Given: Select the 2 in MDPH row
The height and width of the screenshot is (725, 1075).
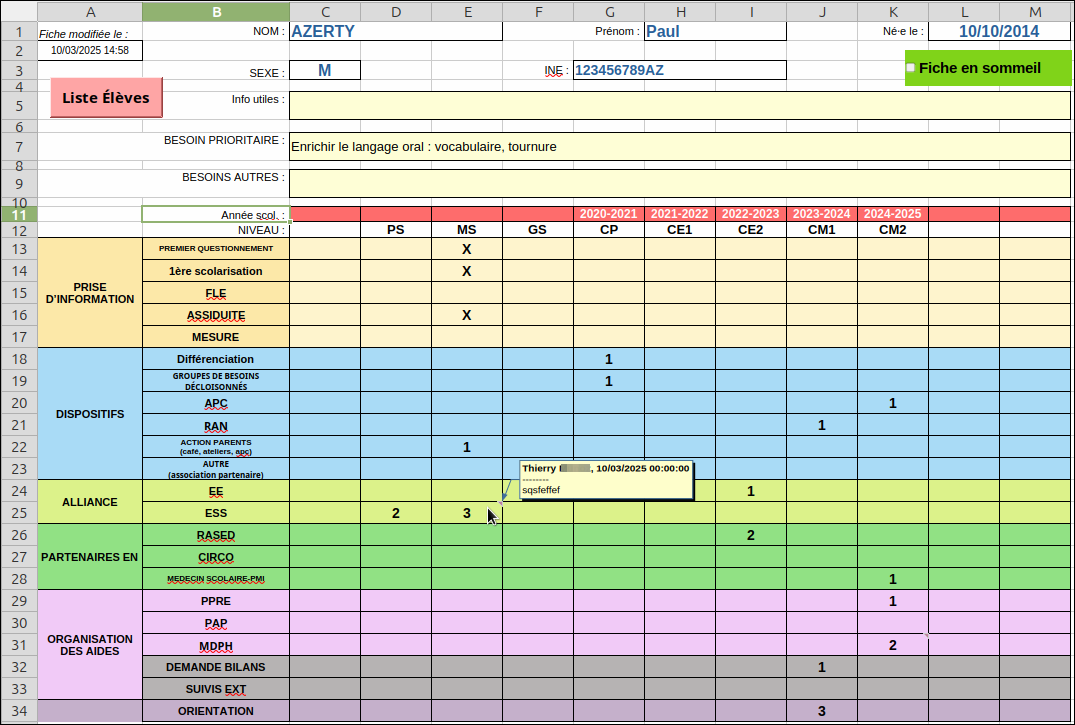Looking at the screenshot, I should click(x=893, y=645).
